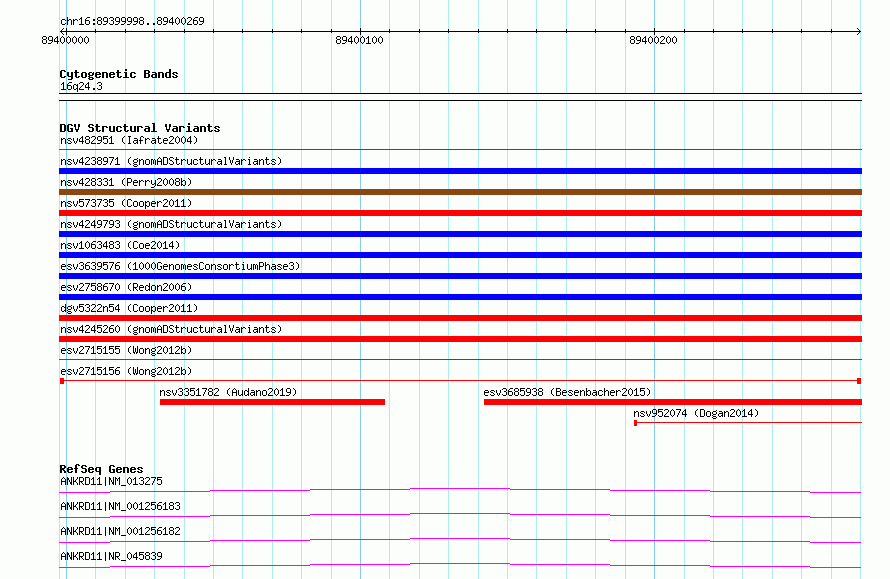
Task: Click the red bar of nsv573735
Action: coord(460,213)
